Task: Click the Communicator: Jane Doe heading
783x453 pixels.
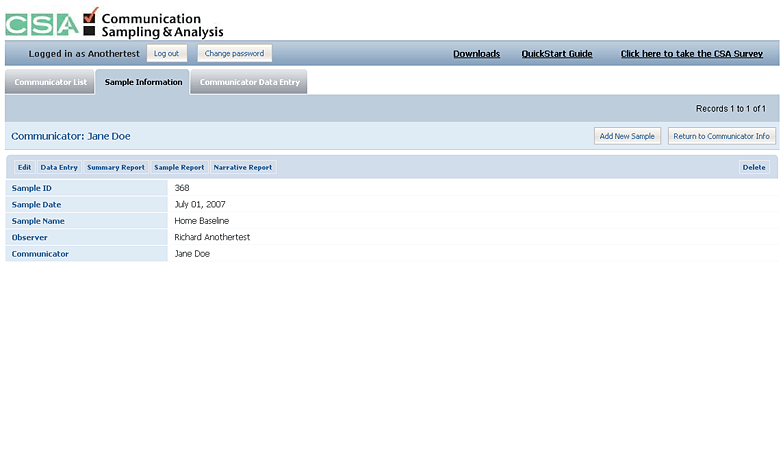Action: pyautogui.click(x=71, y=136)
